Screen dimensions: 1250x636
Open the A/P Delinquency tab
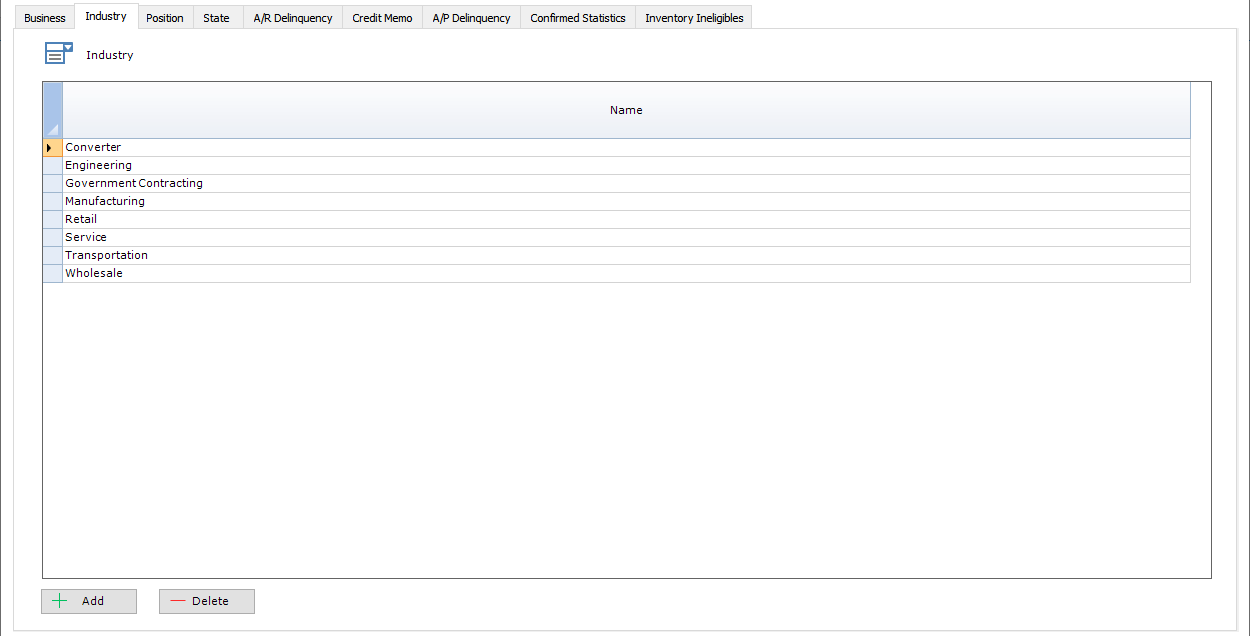[471, 17]
